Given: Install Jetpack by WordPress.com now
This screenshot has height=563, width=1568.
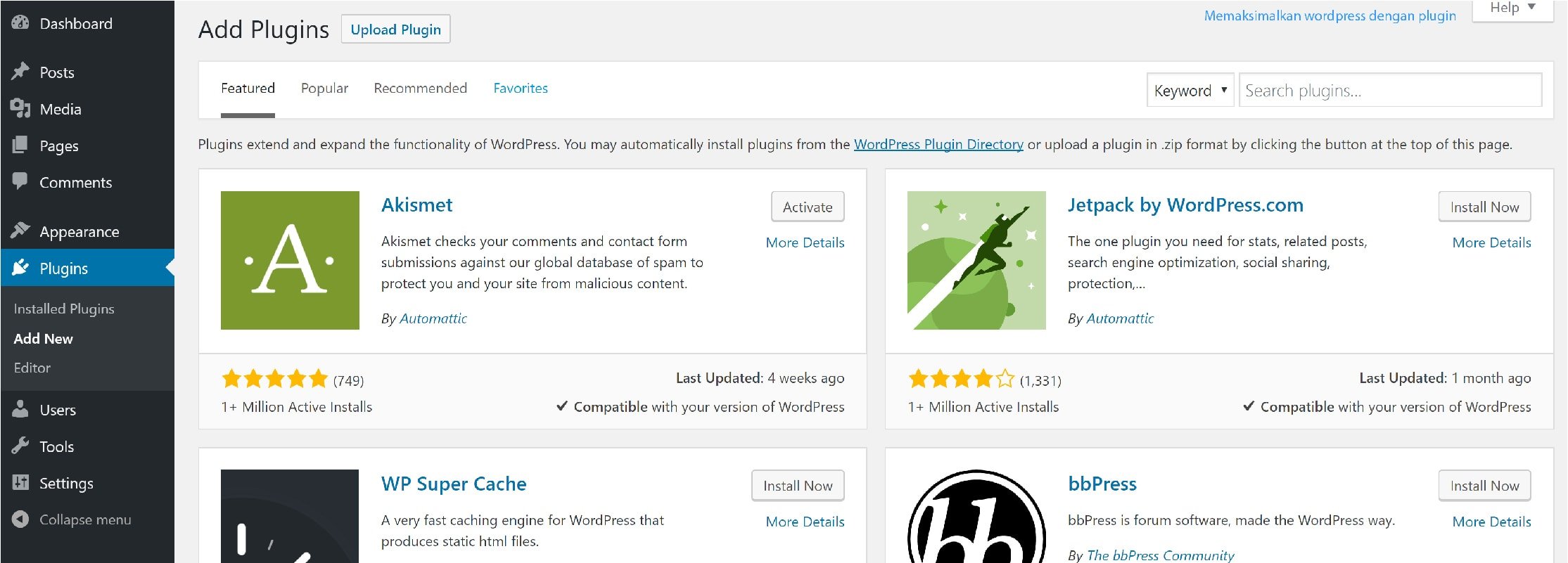Looking at the screenshot, I should pyautogui.click(x=1484, y=207).
